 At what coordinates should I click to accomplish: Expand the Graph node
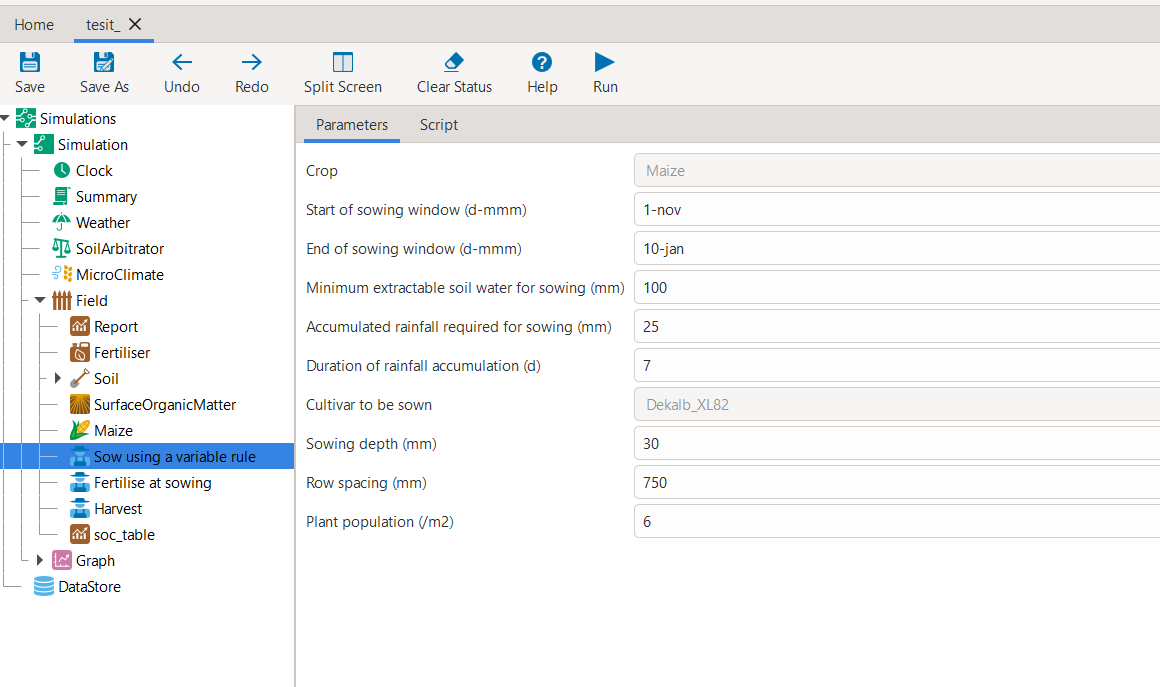click(x=40, y=560)
